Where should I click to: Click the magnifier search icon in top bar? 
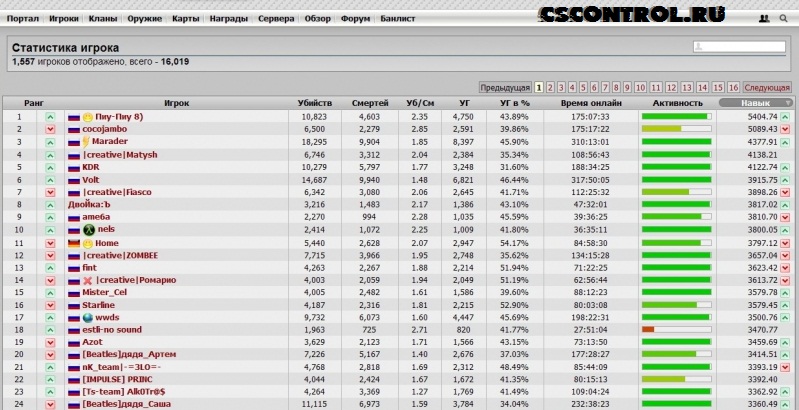click(783, 19)
